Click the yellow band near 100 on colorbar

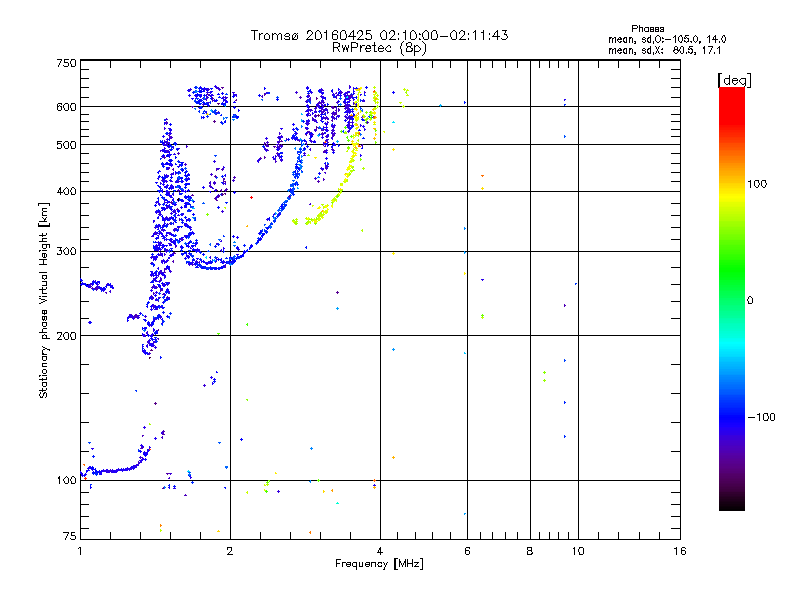732,194
